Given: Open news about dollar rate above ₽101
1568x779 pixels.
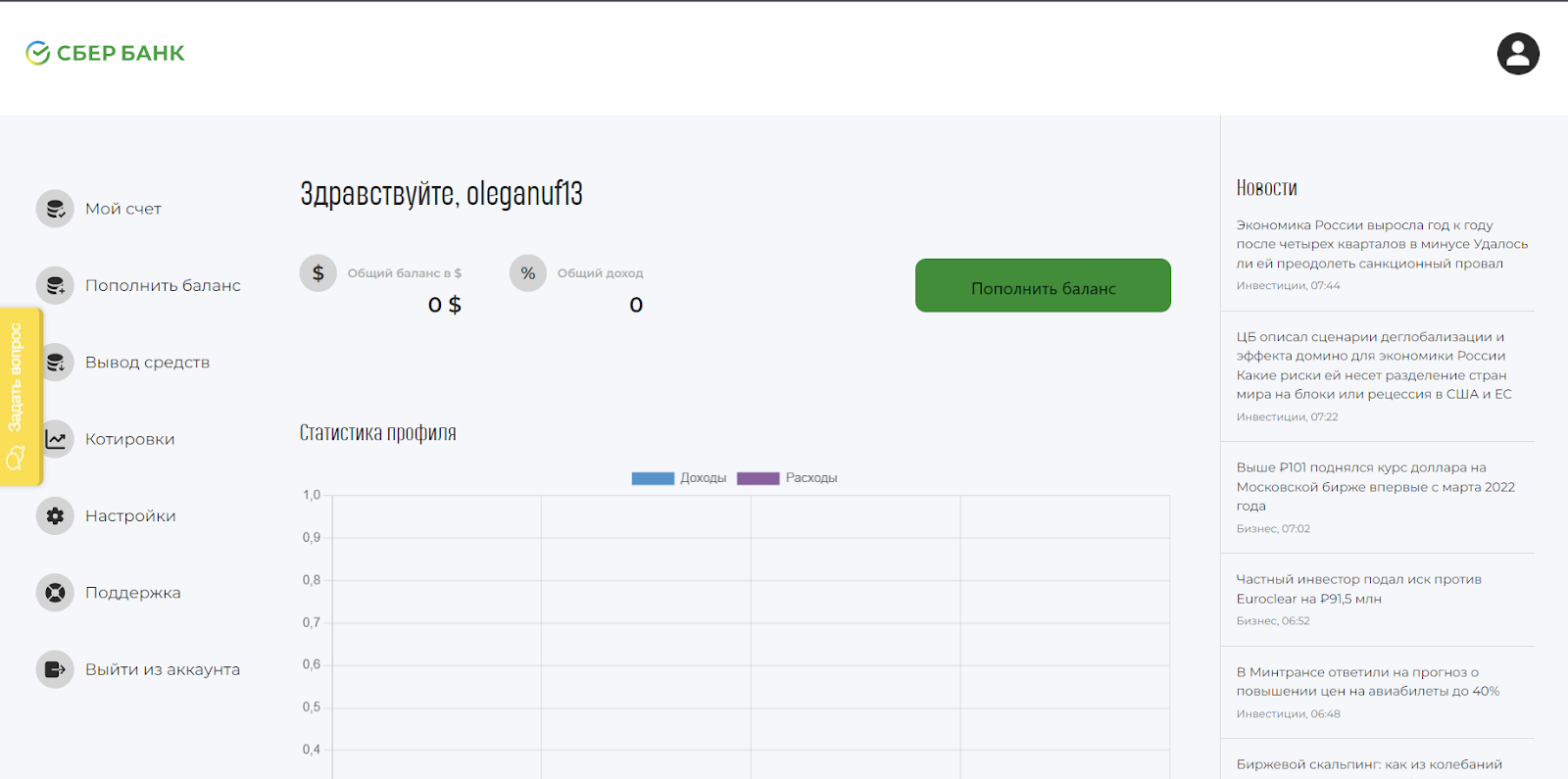Looking at the screenshot, I should click(1376, 487).
